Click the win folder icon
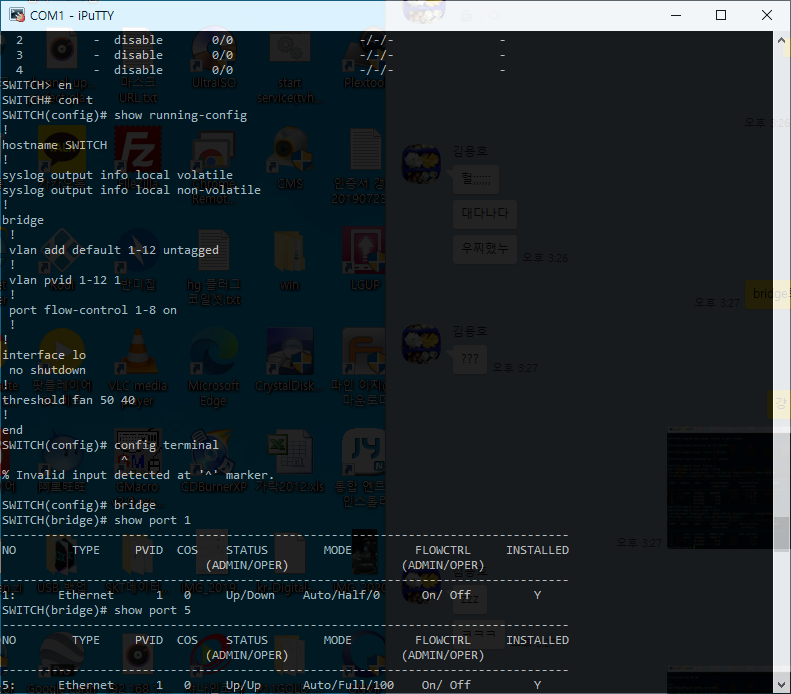The image size is (791, 694). coord(290,252)
